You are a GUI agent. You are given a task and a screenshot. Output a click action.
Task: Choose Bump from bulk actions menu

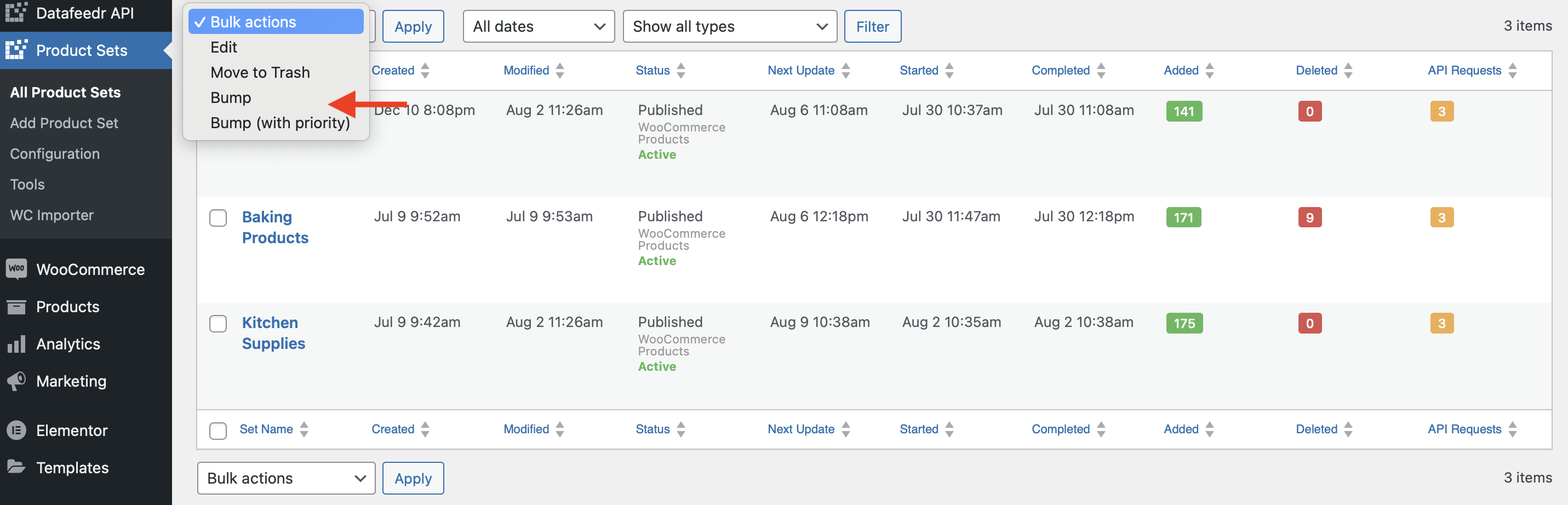[276, 97]
